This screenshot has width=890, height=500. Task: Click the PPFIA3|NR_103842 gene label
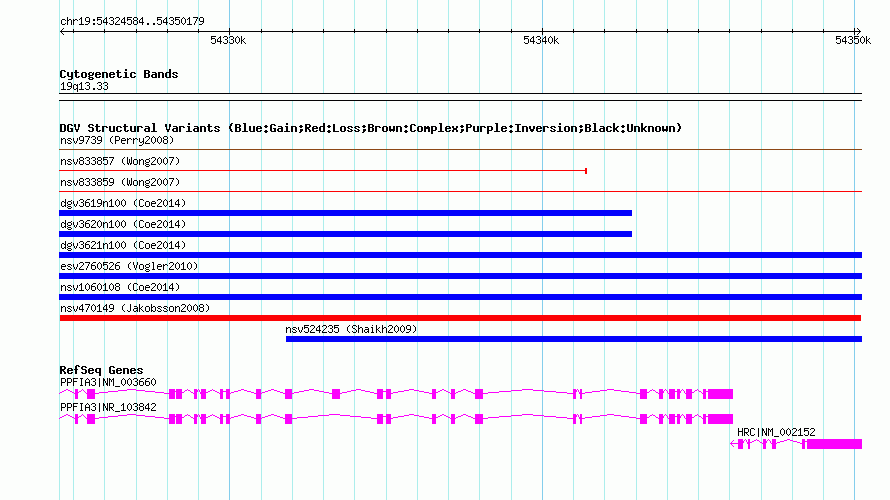(x=108, y=408)
